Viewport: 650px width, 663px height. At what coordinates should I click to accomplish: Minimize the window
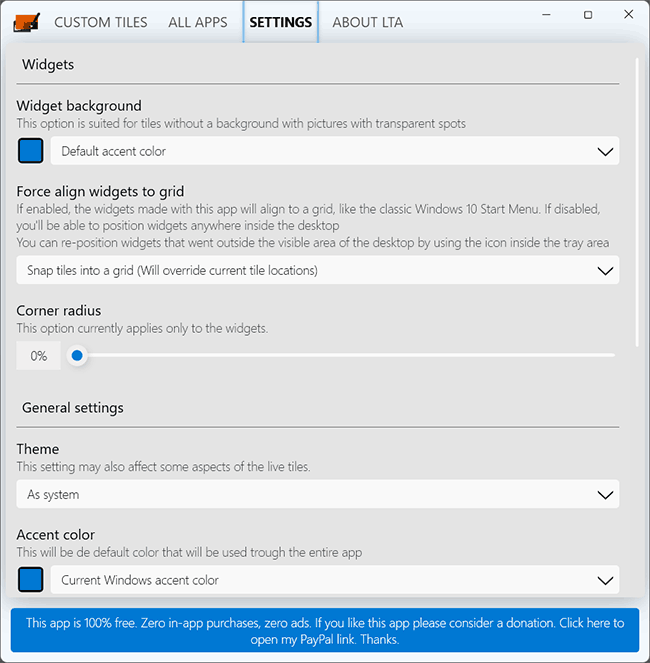(546, 15)
